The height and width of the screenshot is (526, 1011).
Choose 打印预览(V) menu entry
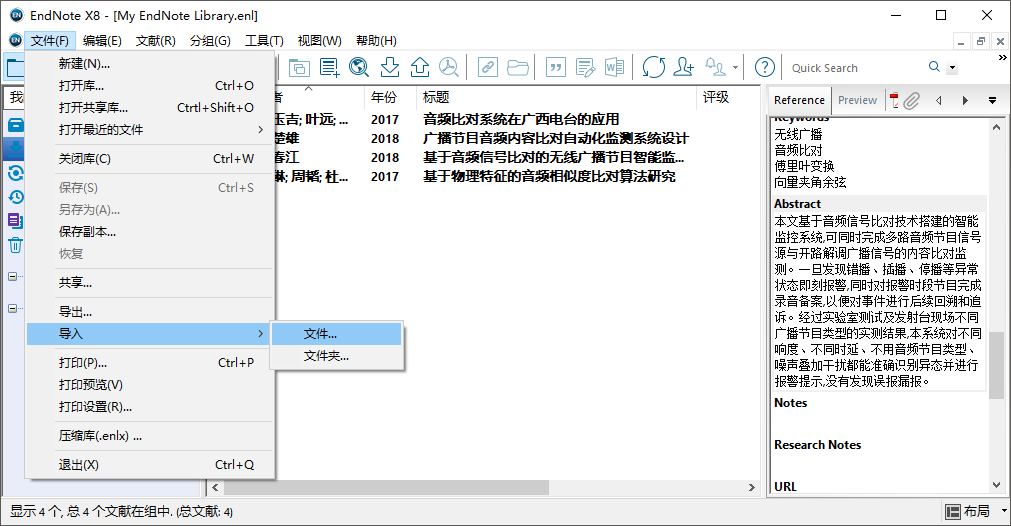[150, 385]
